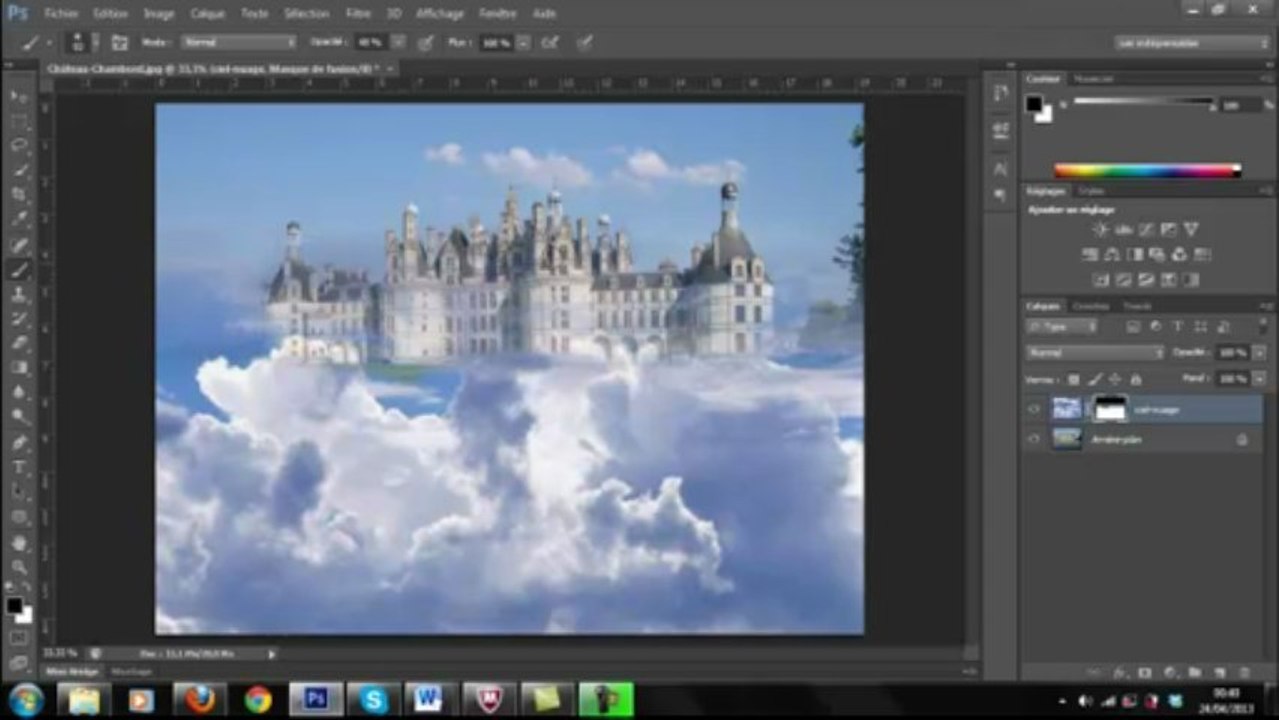Screen dimensions: 1279x720
Task: Open the layer blend mode dropdown
Action: point(1096,353)
